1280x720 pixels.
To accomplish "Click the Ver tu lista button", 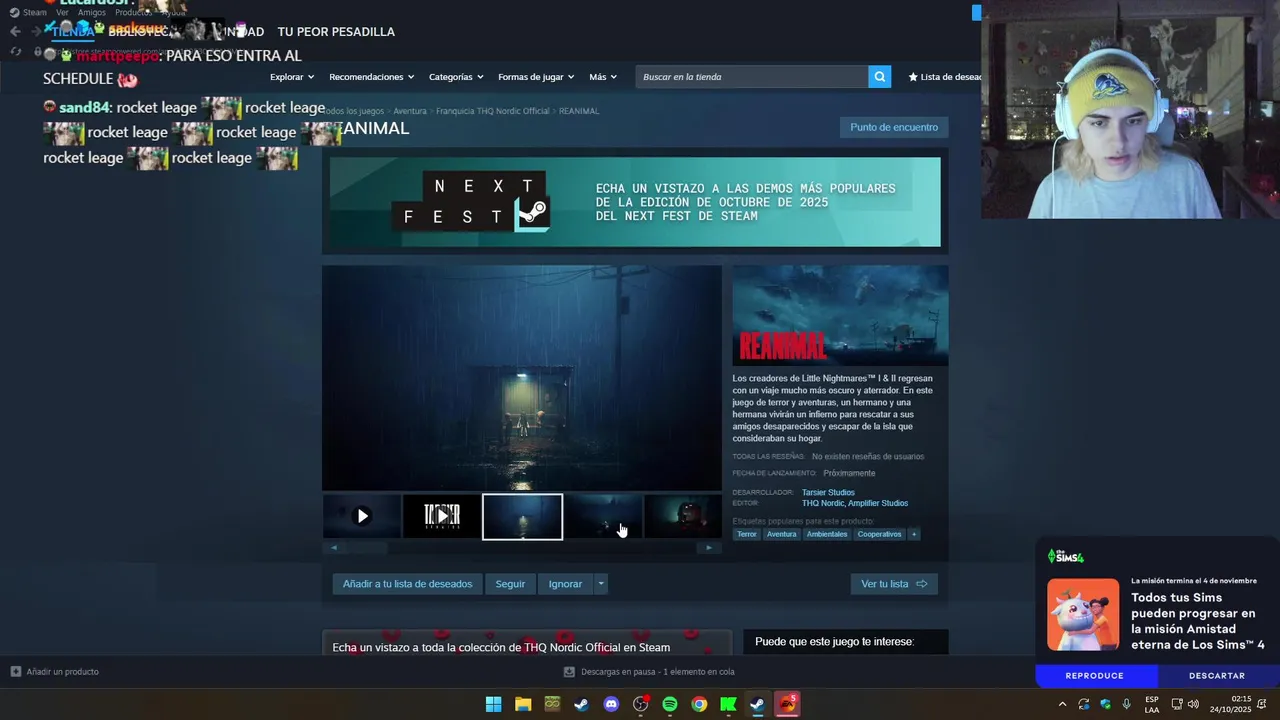I will point(894,584).
